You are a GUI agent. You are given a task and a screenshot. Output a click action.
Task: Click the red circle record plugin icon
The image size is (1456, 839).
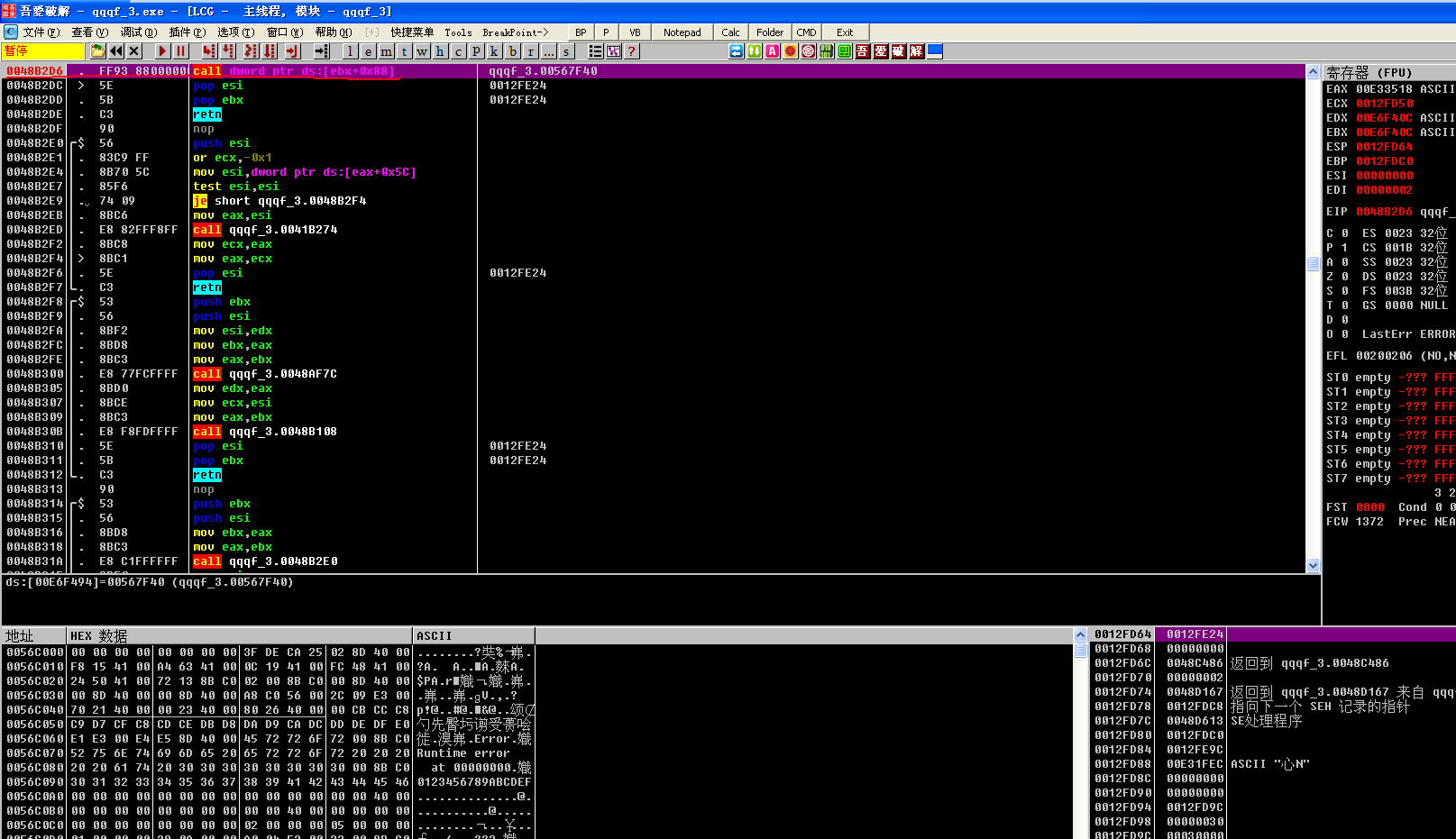click(x=791, y=51)
